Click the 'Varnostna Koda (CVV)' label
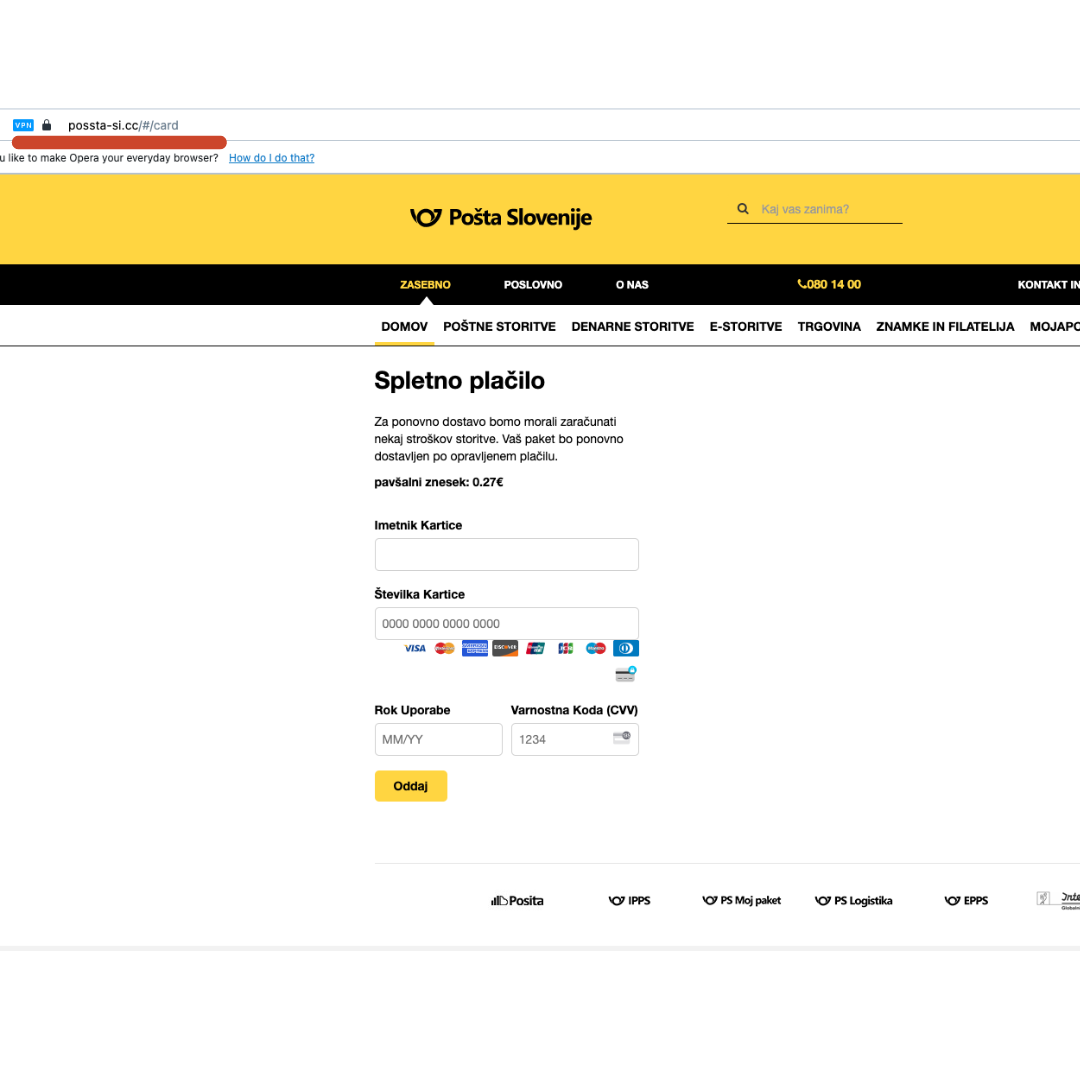 (x=574, y=710)
